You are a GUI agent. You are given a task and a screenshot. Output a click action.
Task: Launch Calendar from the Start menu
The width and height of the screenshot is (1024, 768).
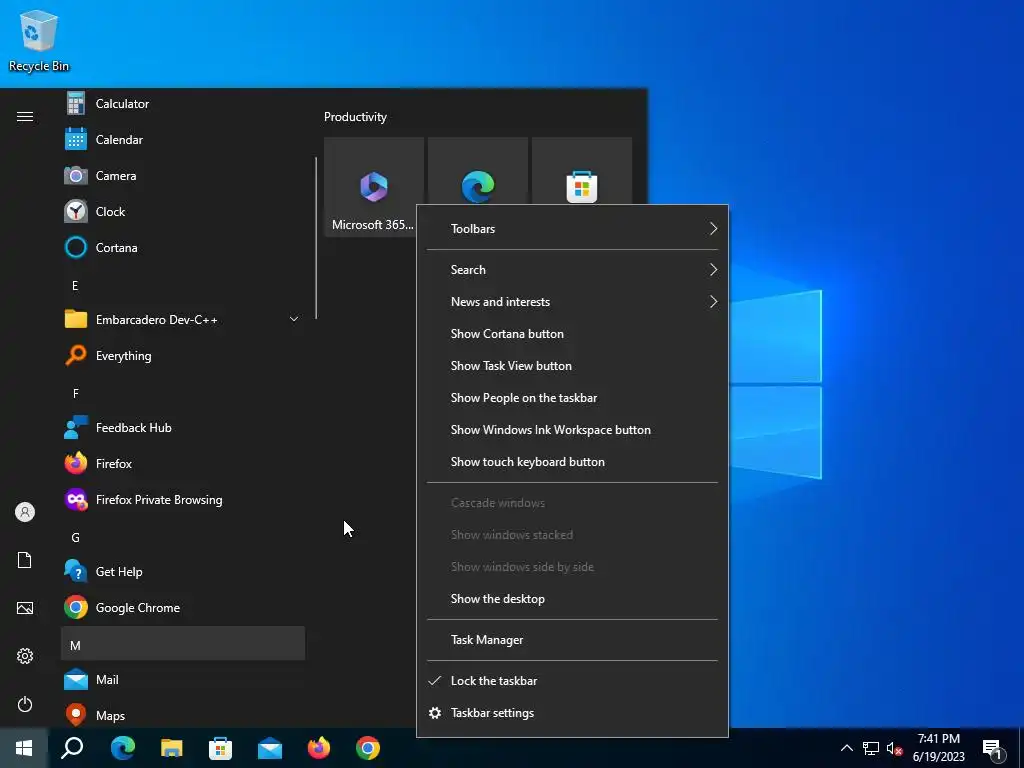pos(183,140)
